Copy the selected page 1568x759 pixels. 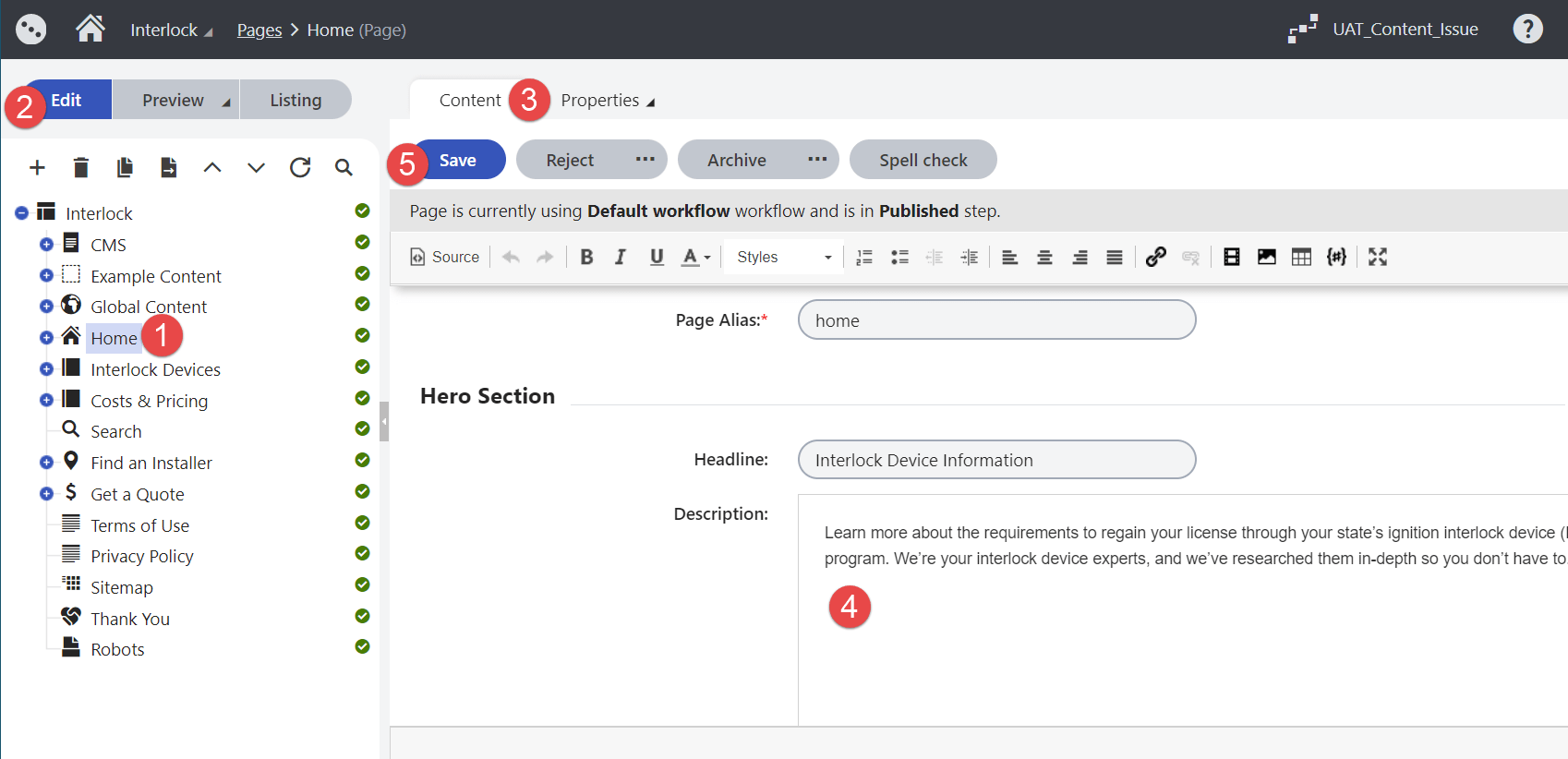(x=125, y=167)
